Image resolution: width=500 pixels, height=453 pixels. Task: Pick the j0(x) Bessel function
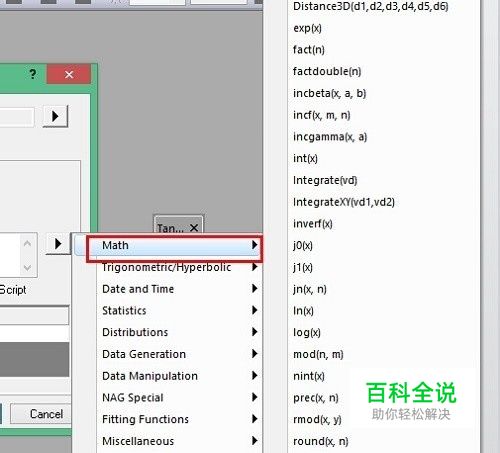pyautogui.click(x=303, y=245)
